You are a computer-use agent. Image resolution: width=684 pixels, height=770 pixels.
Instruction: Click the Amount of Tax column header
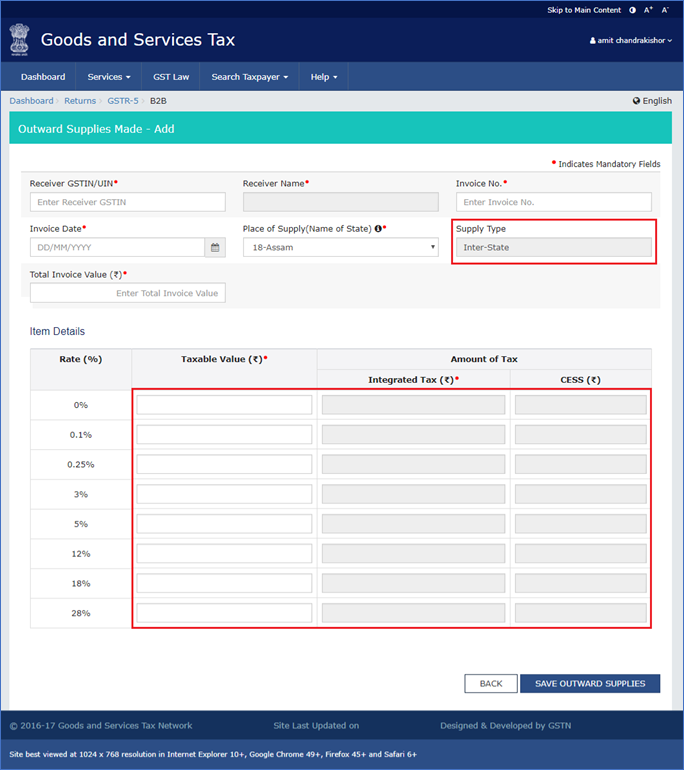(x=484, y=359)
